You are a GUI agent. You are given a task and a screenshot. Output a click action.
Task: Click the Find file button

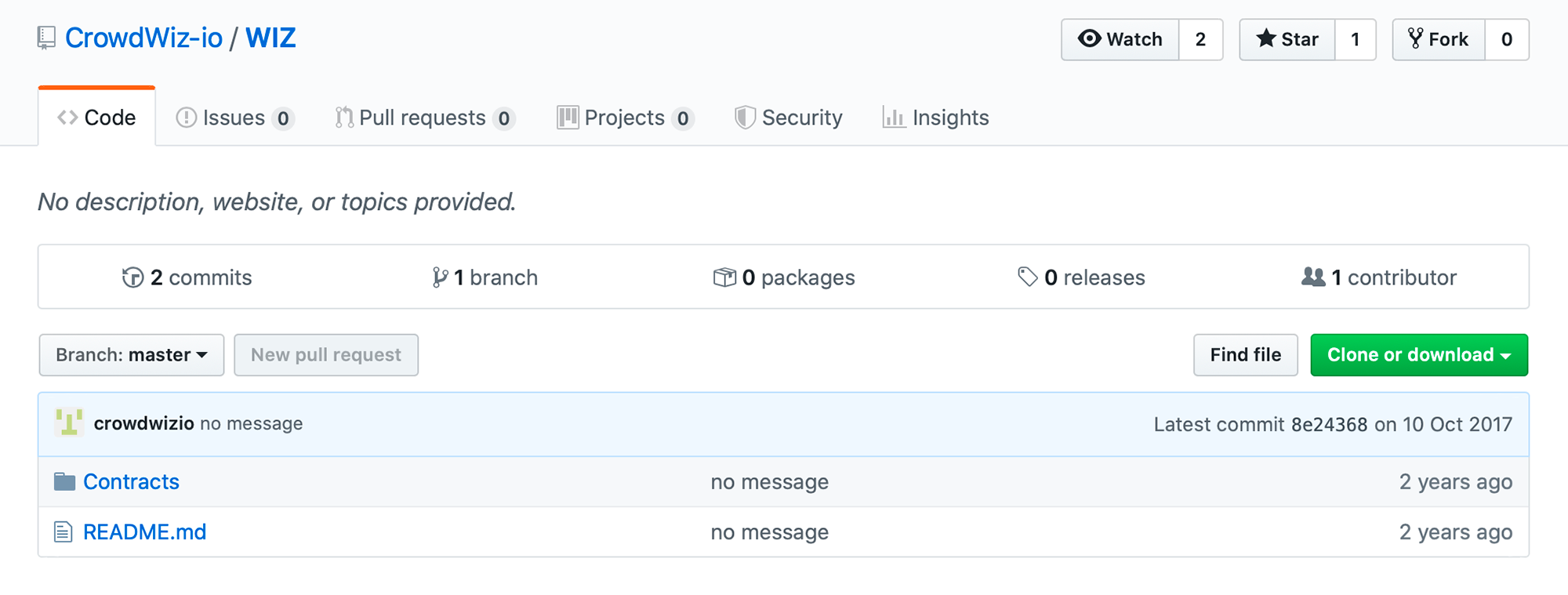[1246, 355]
